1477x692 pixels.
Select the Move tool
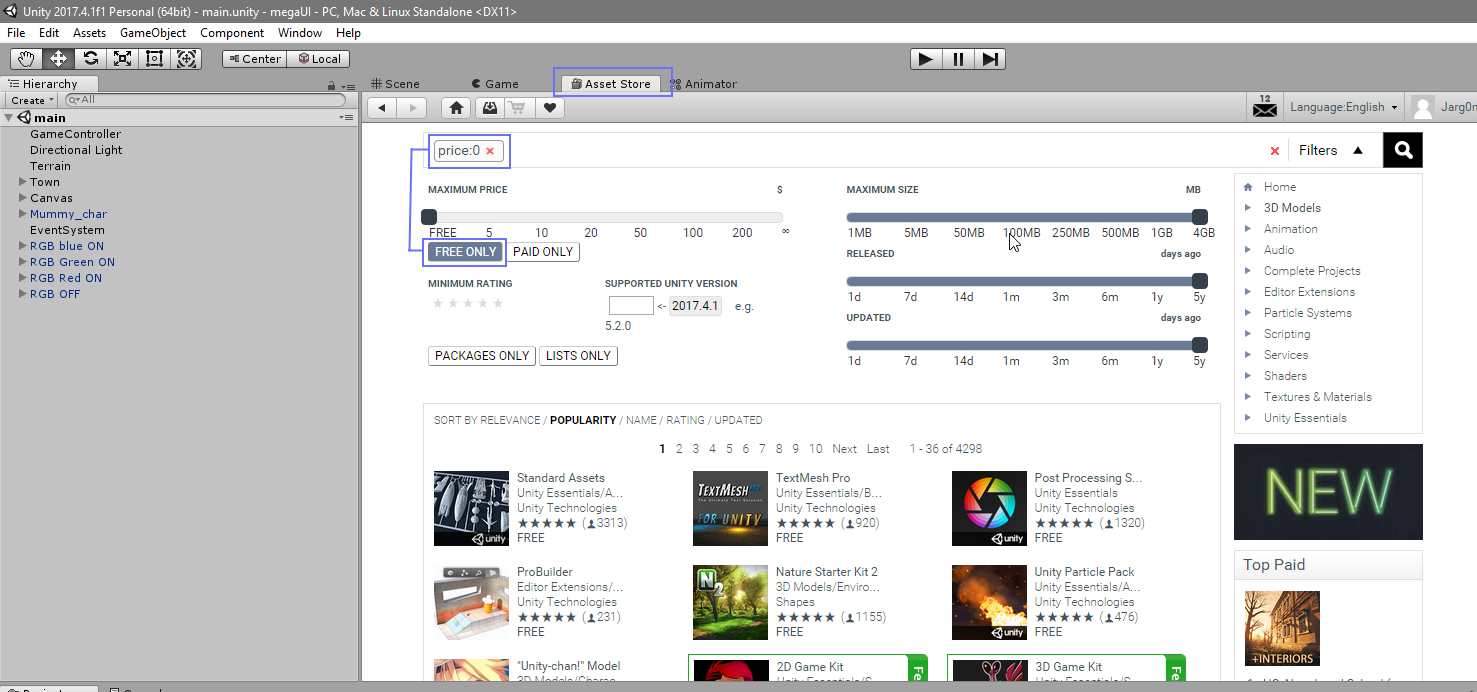coord(58,58)
